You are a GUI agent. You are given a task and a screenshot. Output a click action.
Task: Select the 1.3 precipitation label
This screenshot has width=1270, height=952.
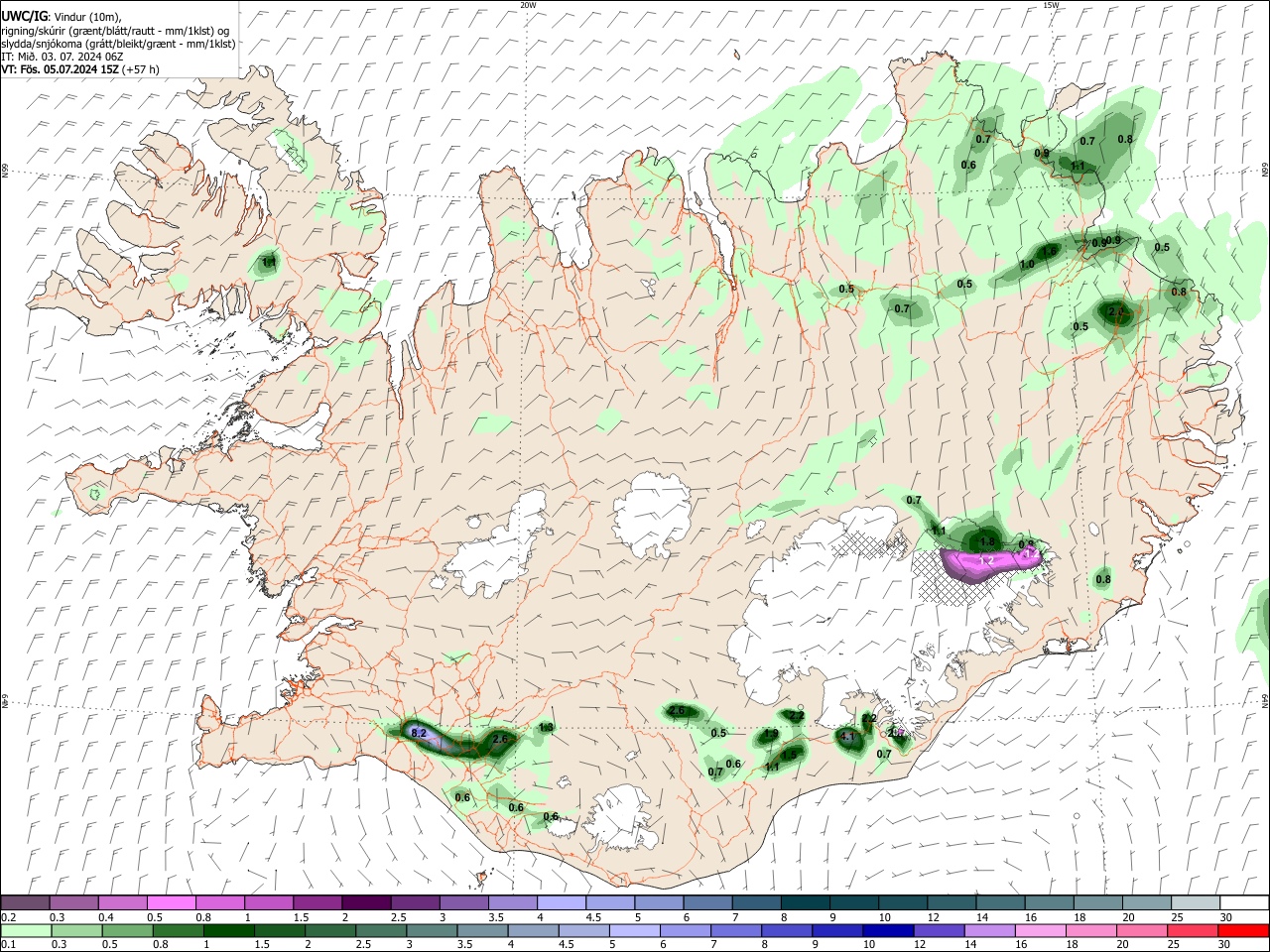click(x=546, y=728)
